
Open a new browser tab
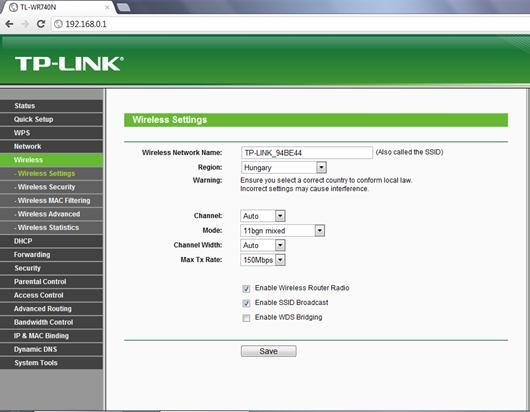tap(123, 7)
